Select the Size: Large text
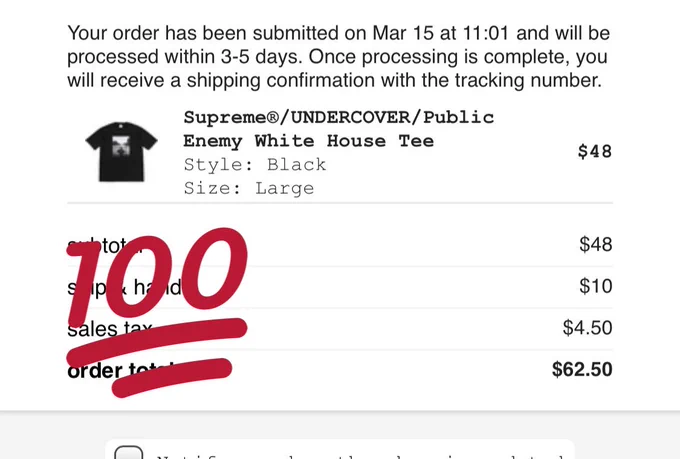 (248, 188)
